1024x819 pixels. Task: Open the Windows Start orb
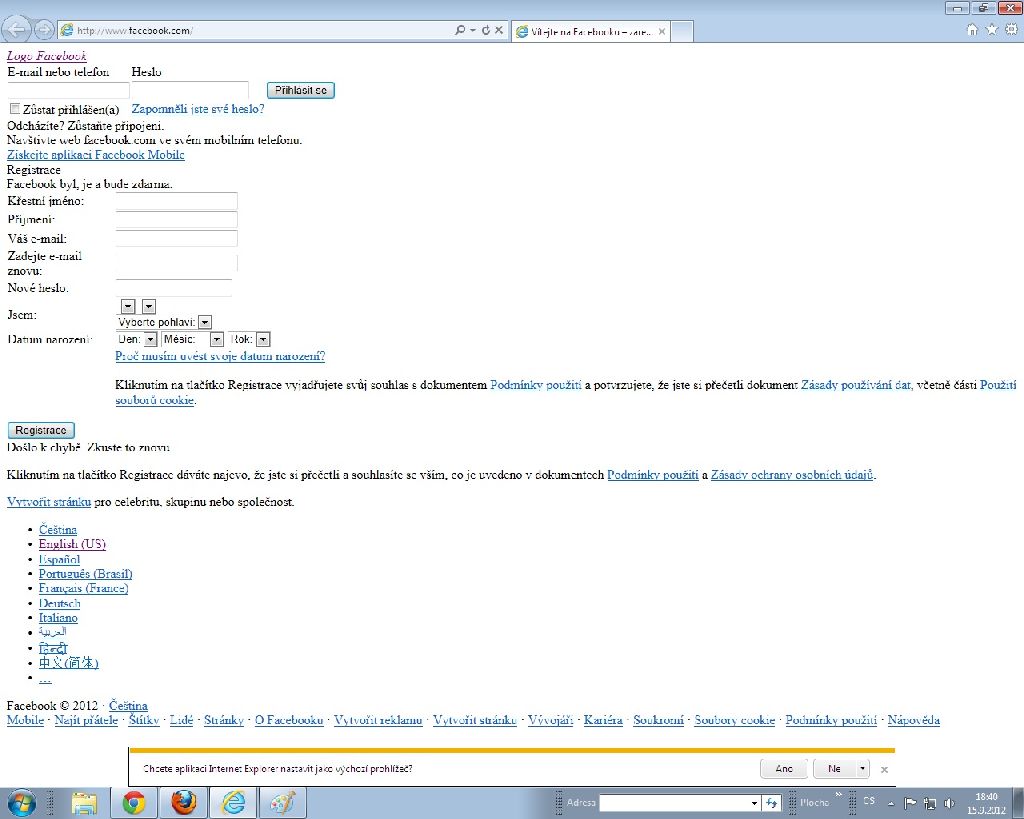pos(21,803)
